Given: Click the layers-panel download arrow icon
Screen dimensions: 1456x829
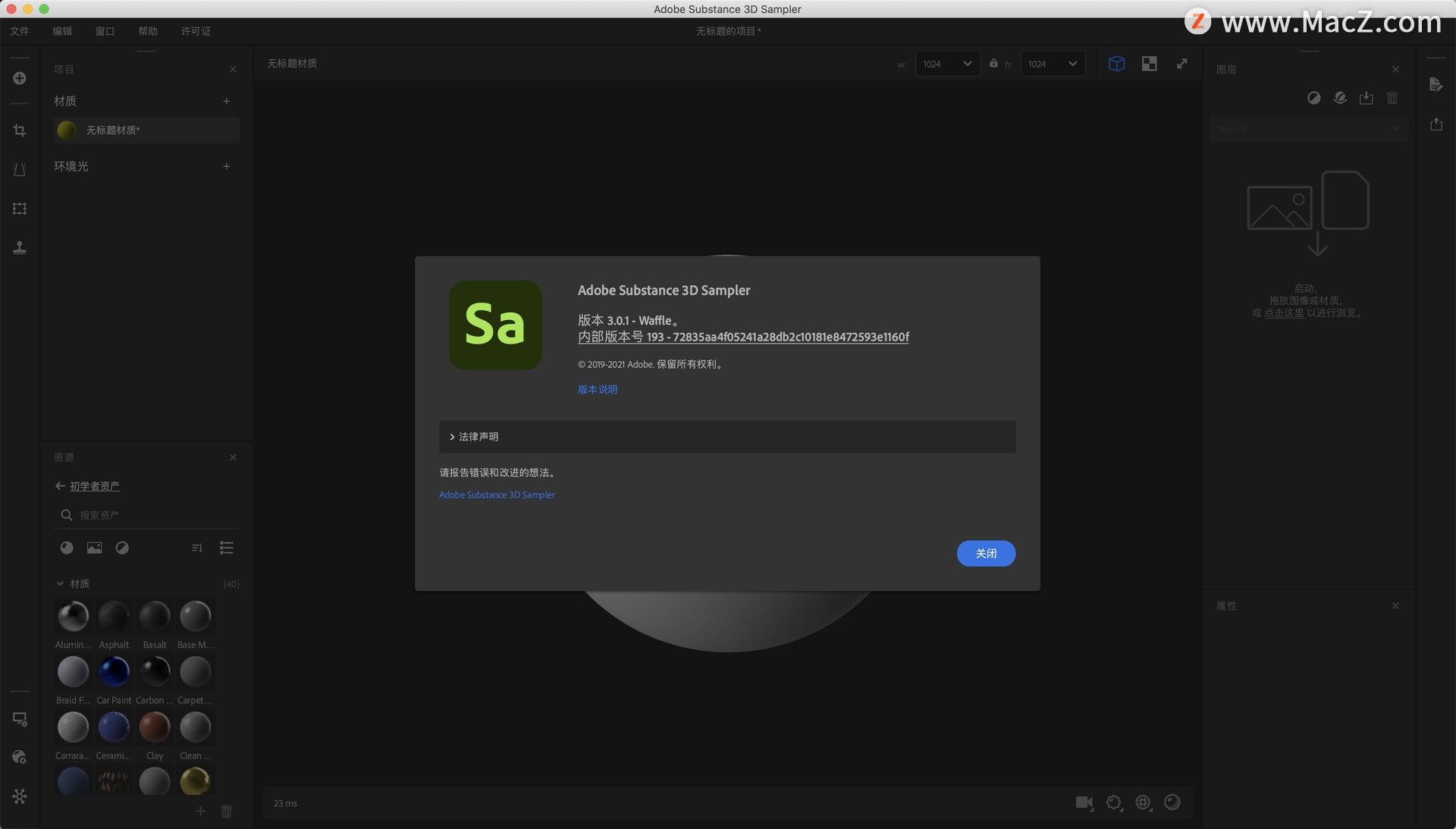Looking at the screenshot, I should coord(1366,98).
